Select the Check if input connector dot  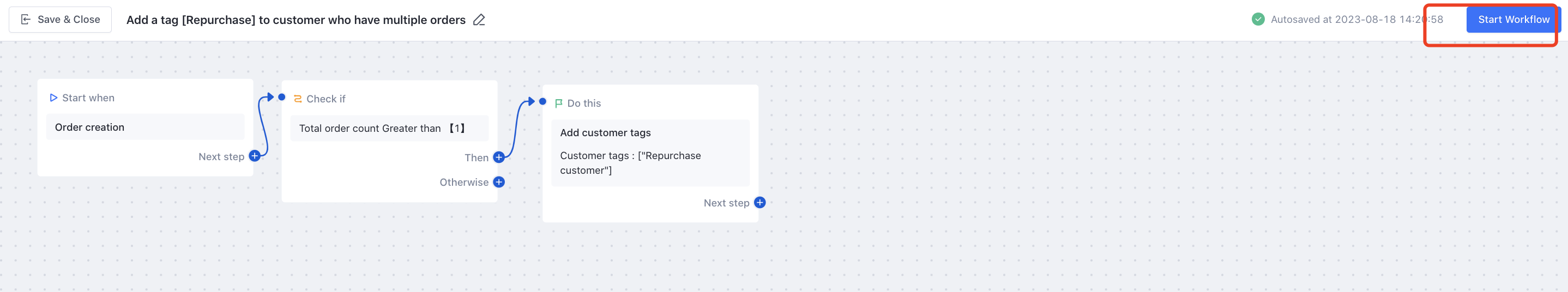tap(282, 97)
